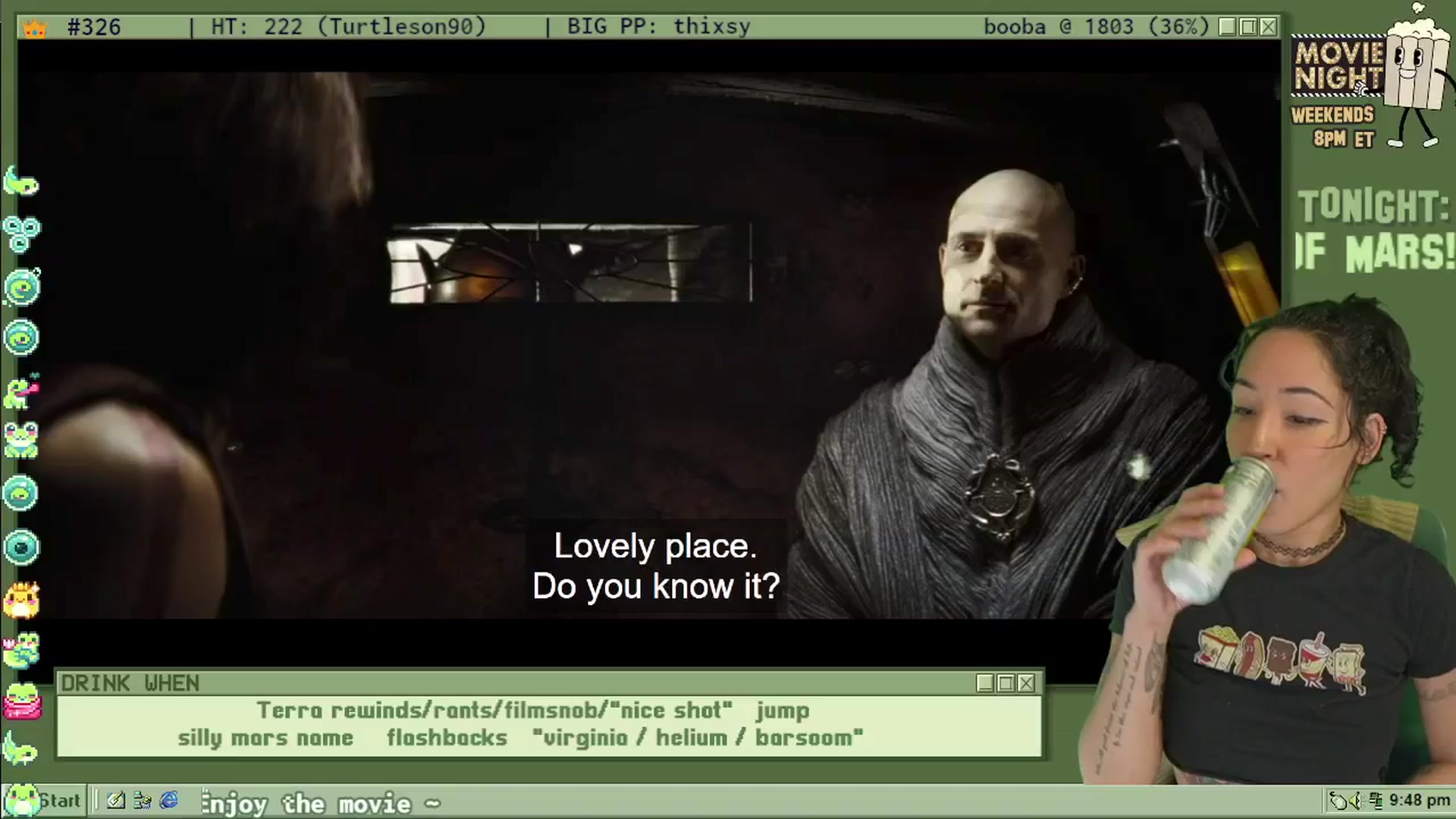Click the frog with its tongue out icon
Image resolution: width=1456 pixels, height=819 pixels.
(21, 391)
